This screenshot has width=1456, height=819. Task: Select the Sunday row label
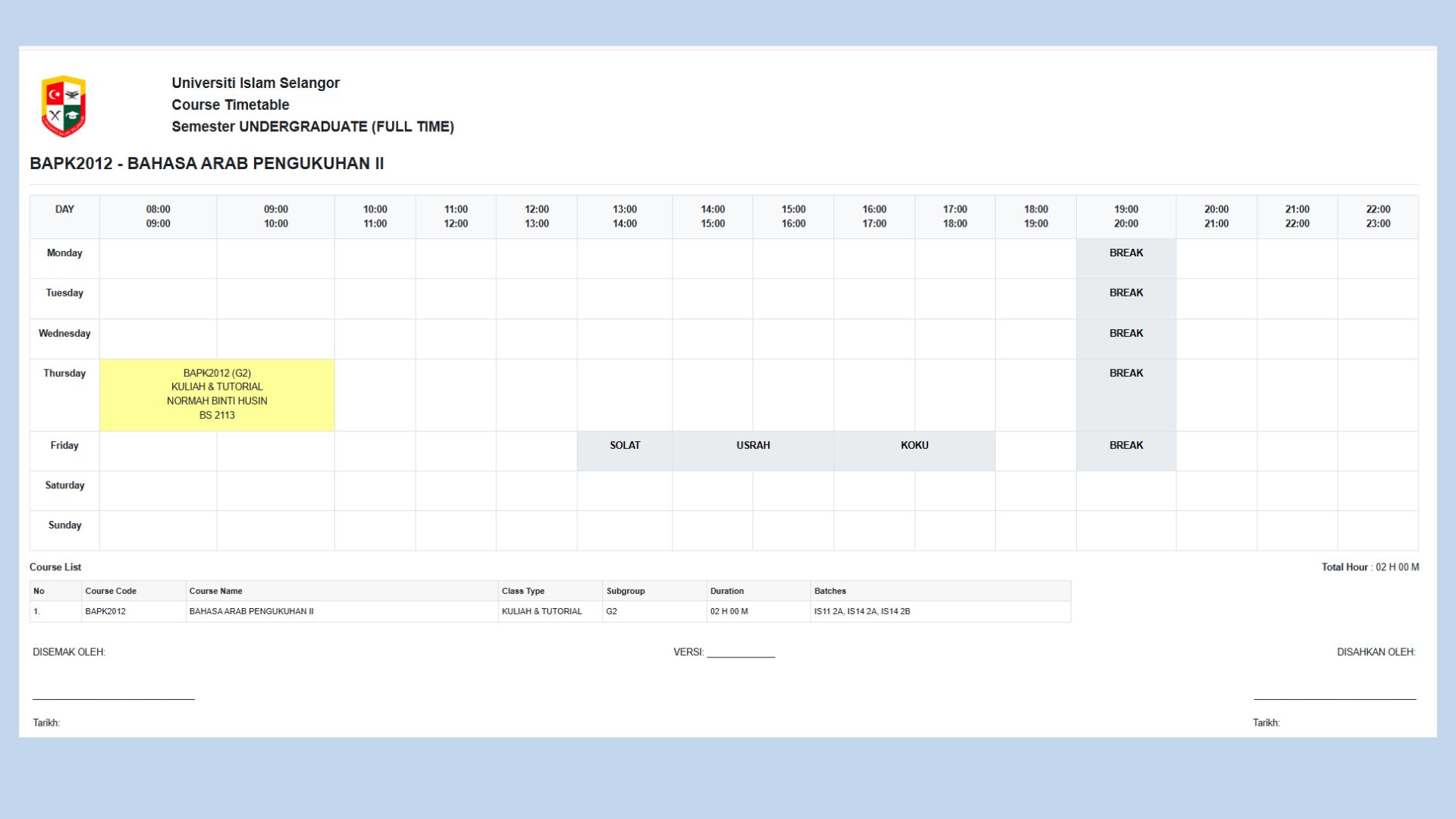click(x=64, y=525)
